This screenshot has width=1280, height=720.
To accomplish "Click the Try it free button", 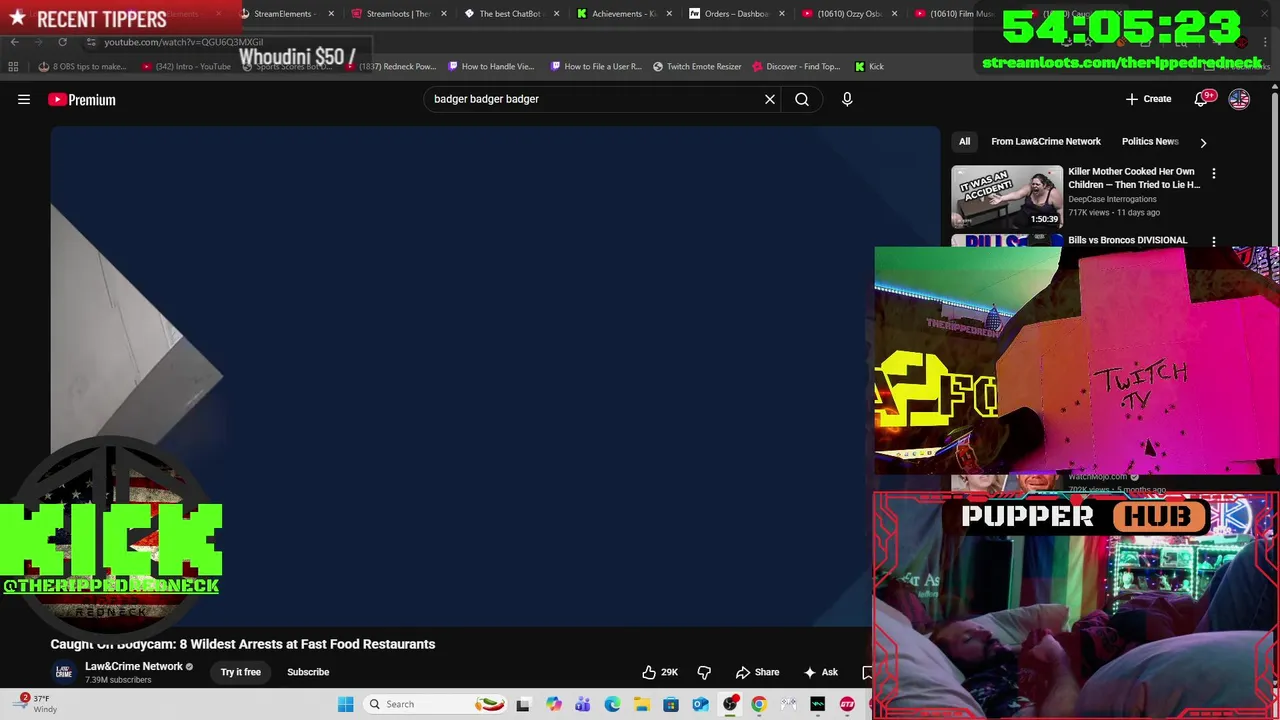I will click(241, 672).
